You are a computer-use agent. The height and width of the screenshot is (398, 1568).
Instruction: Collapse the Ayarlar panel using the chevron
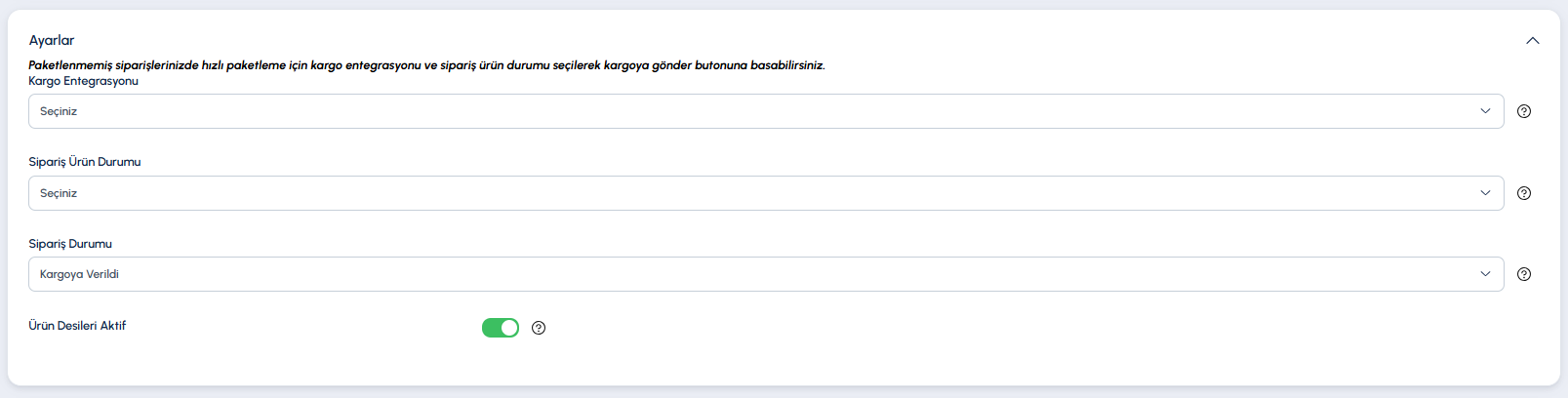[1533, 40]
